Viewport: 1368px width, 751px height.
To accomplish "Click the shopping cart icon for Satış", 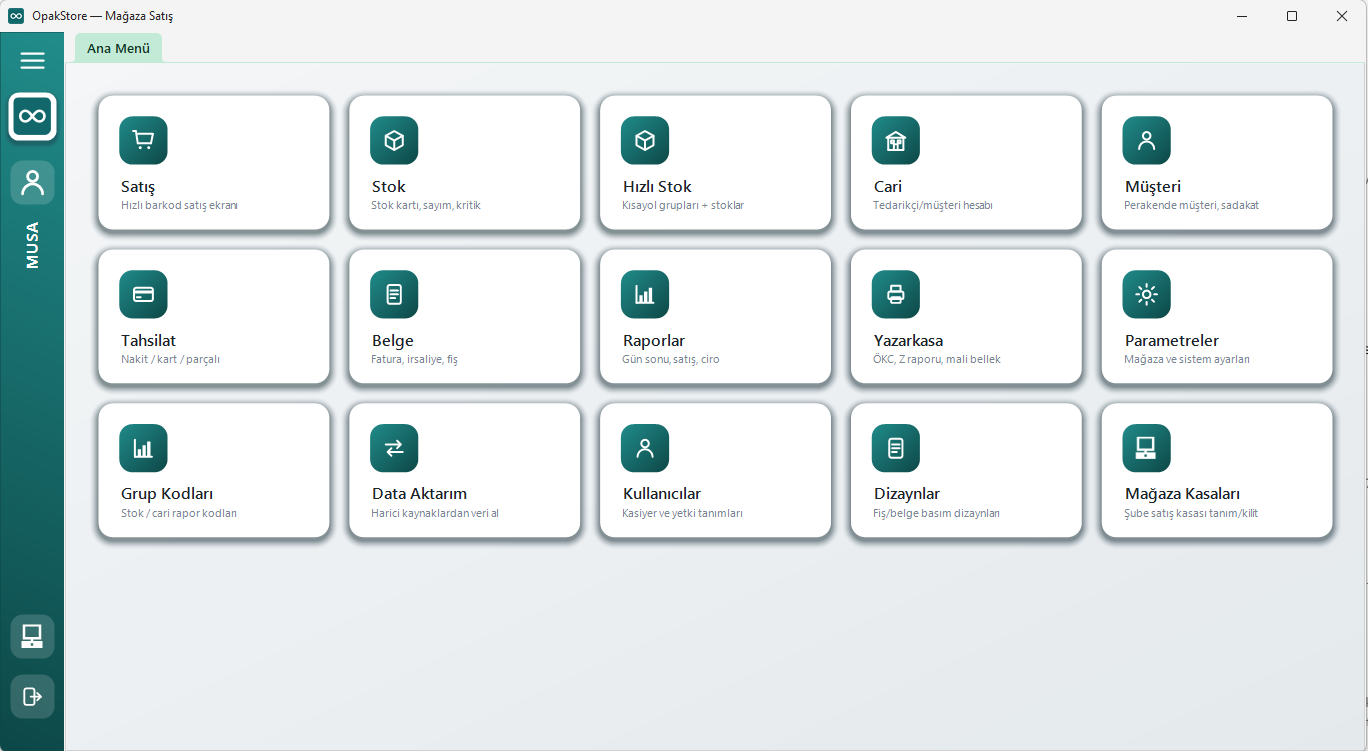I will click(143, 141).
